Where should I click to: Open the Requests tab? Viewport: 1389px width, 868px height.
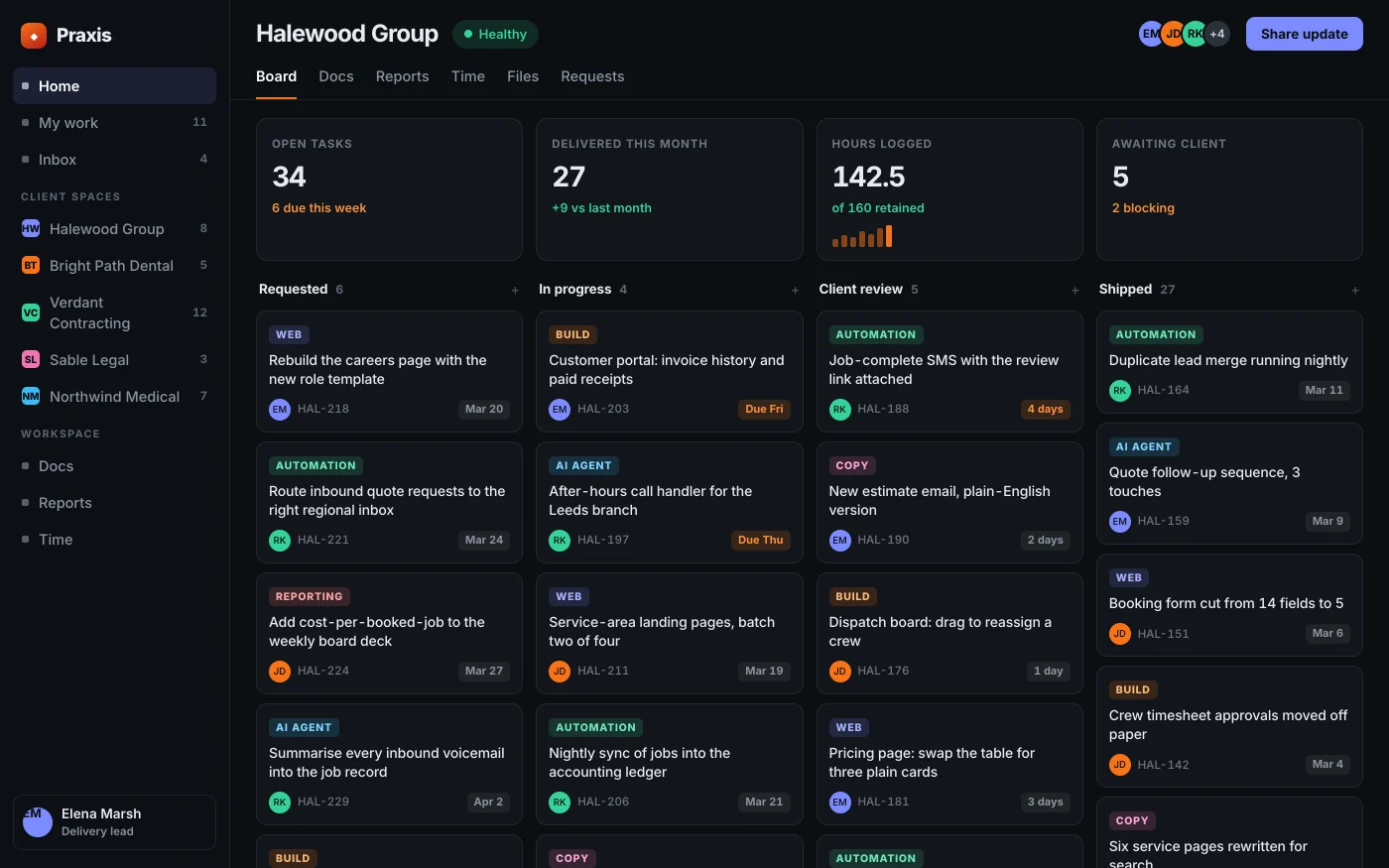click(592, 76)
